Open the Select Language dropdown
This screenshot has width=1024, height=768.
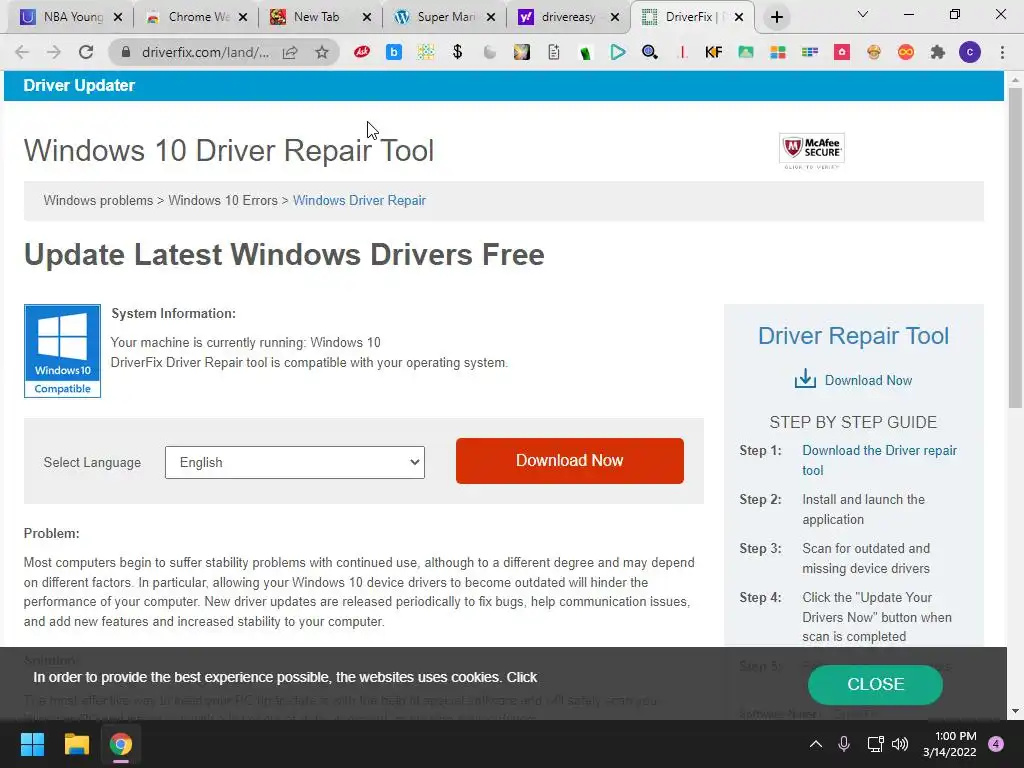click(295, 462)
